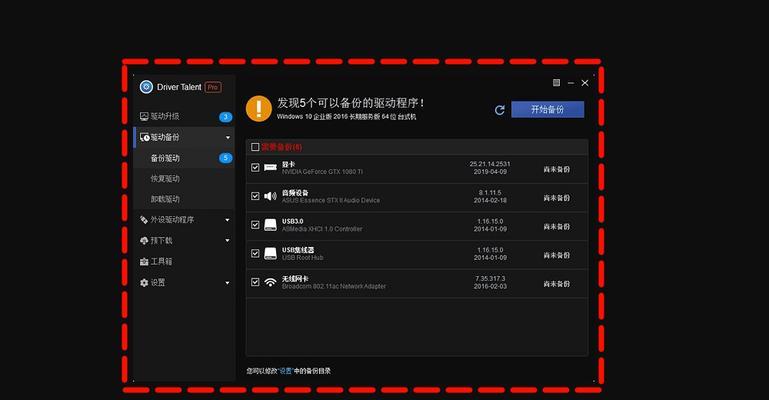Click version 25.21.14.2531 in 显卡 row

tap(490, 164)
